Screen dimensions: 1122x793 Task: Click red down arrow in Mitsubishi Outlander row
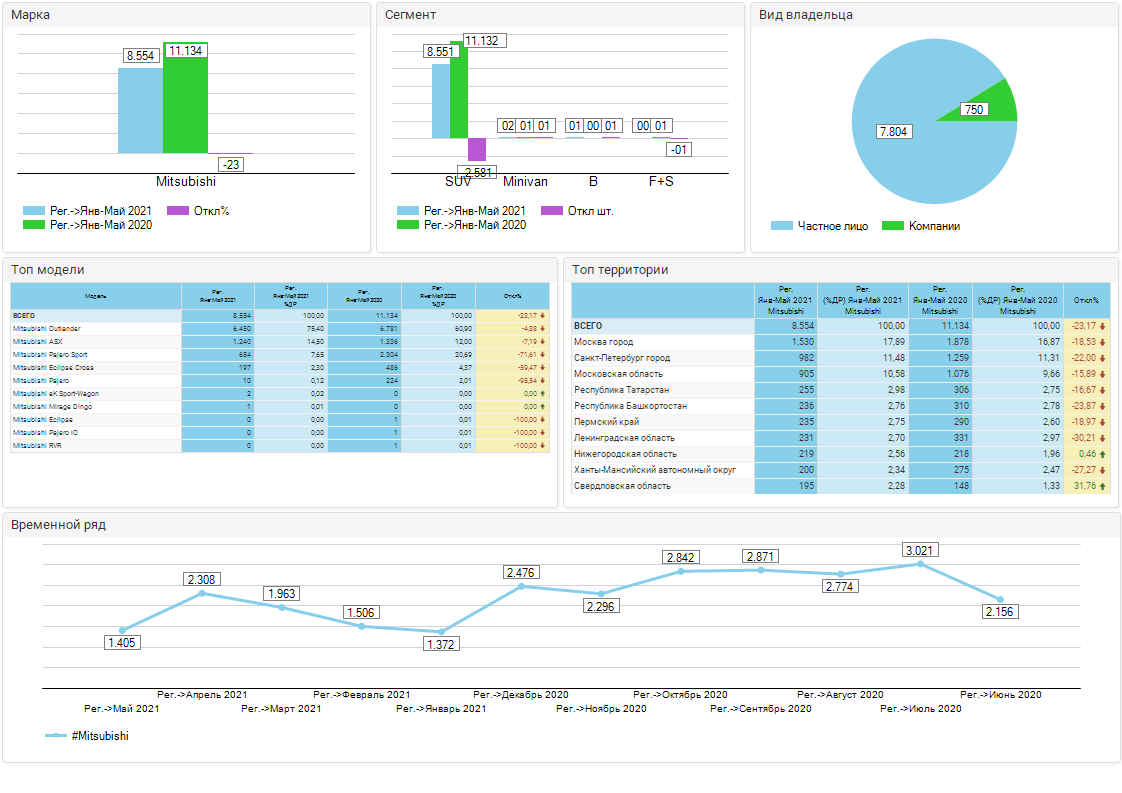(542, 329)
